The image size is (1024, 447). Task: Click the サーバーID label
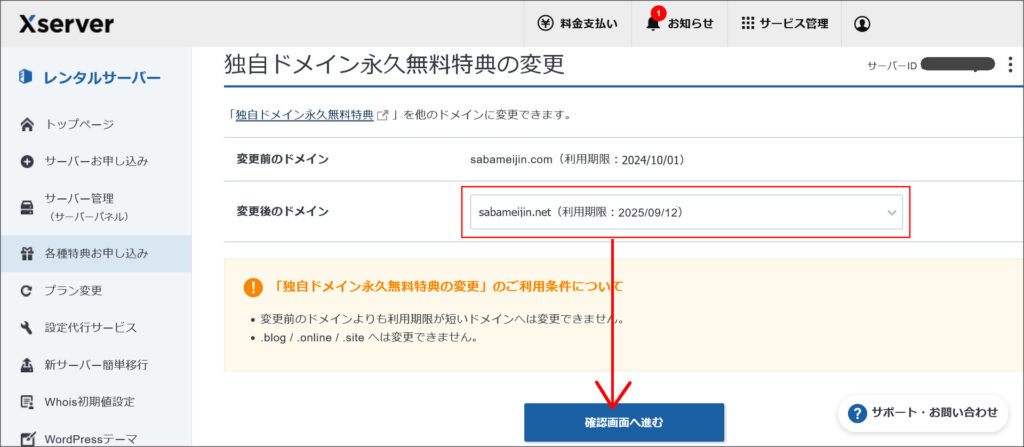(x=892, y=65)
